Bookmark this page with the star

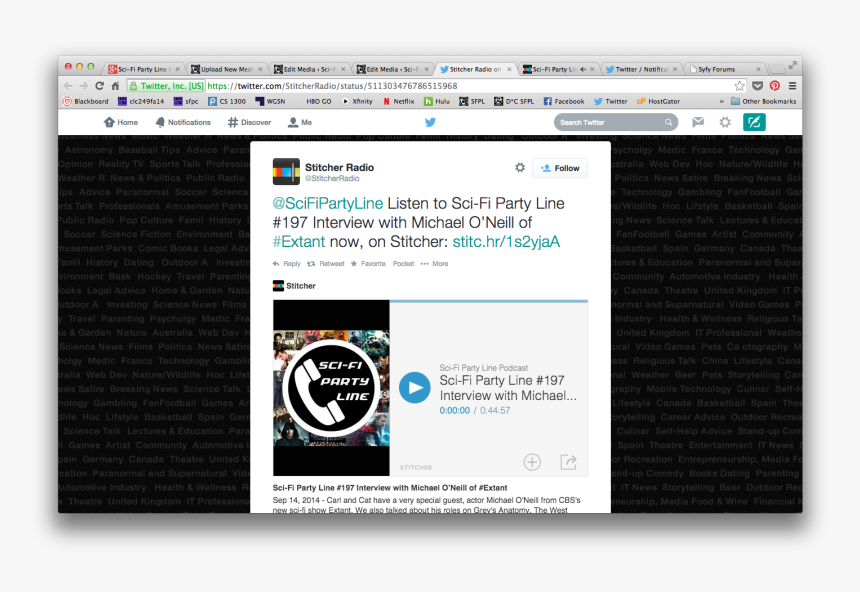point(740,86)
